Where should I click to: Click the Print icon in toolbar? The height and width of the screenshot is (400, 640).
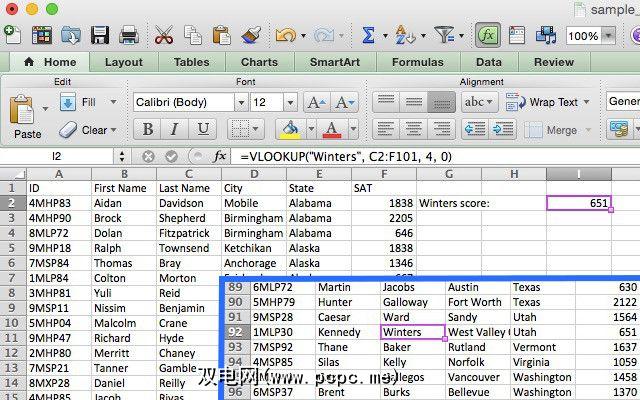coord(129,36)
